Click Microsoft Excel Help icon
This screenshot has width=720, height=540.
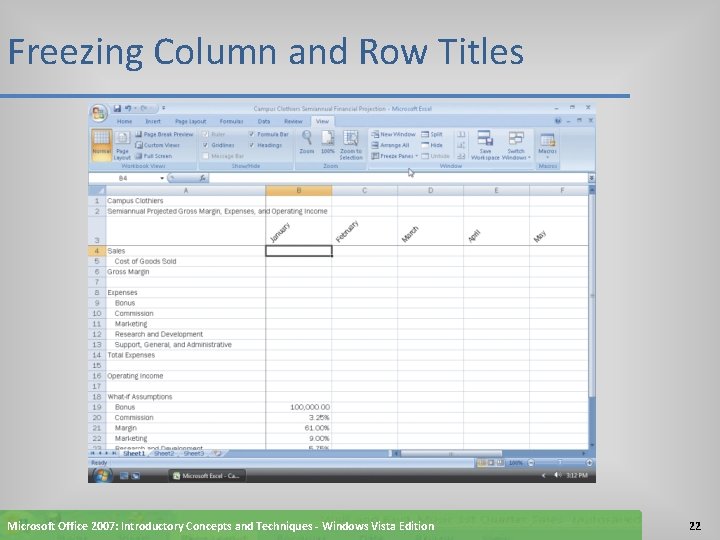[x=558, y=121]
